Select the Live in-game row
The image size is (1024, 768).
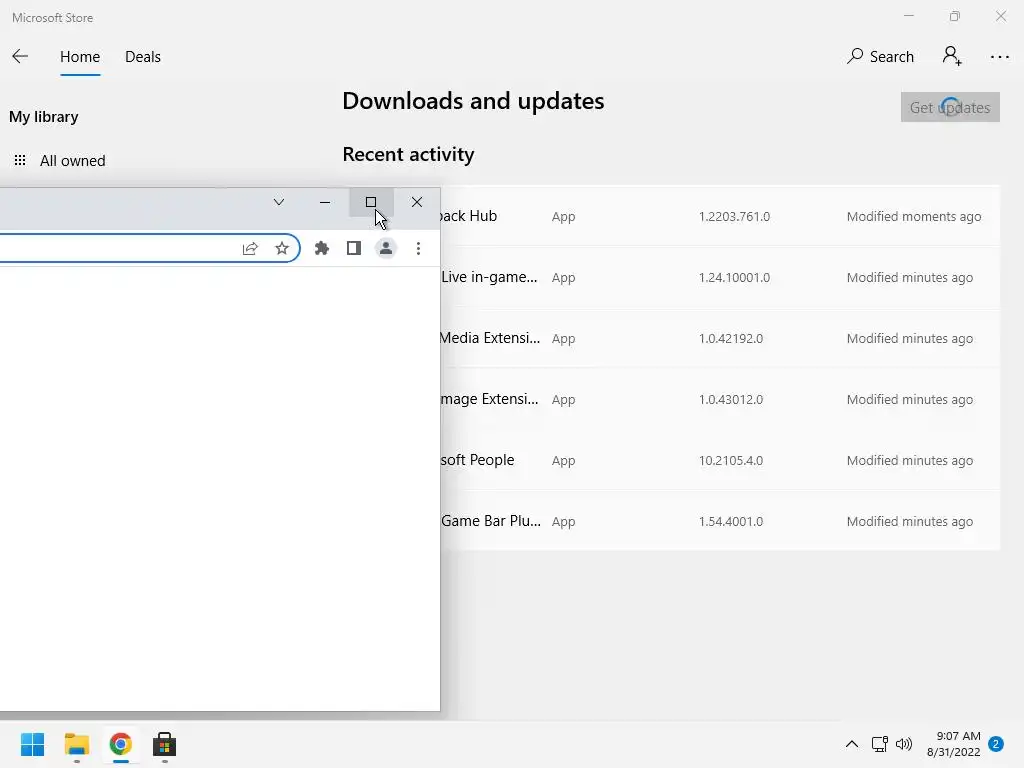click(x=720, y=277)
